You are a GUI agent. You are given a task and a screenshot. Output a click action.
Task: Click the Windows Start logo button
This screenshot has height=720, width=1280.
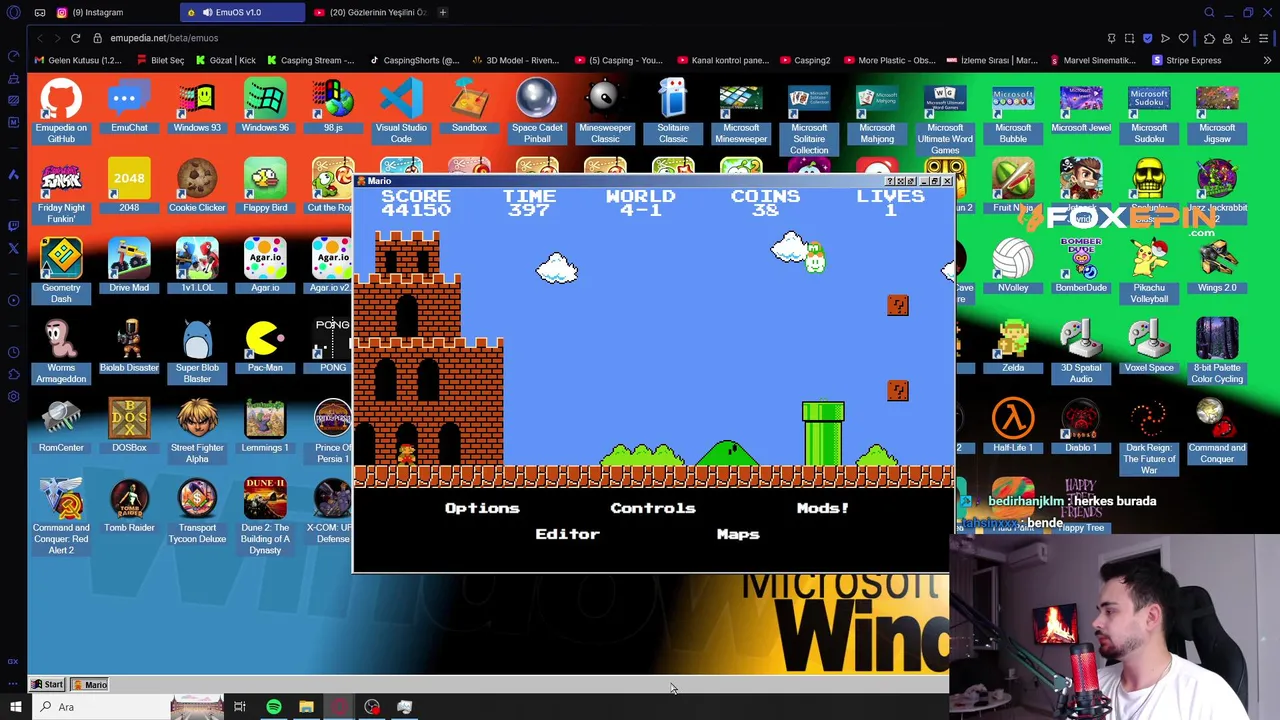tap(15, 707)
